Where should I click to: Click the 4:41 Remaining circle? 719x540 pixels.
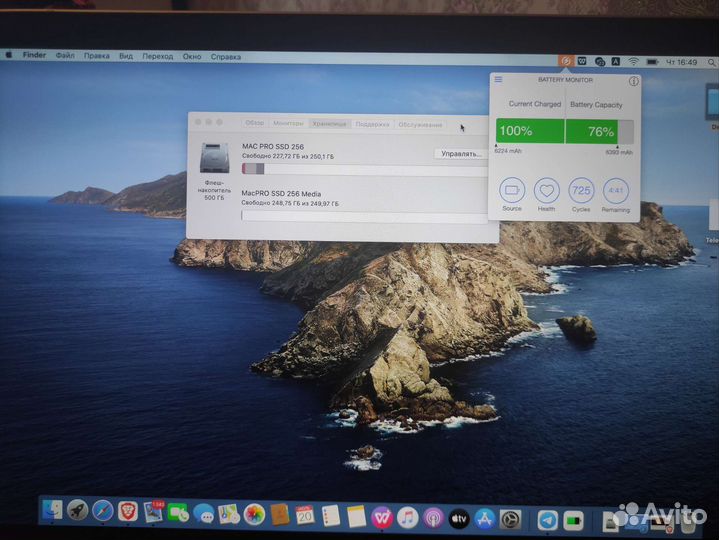[x=616, y=191]
